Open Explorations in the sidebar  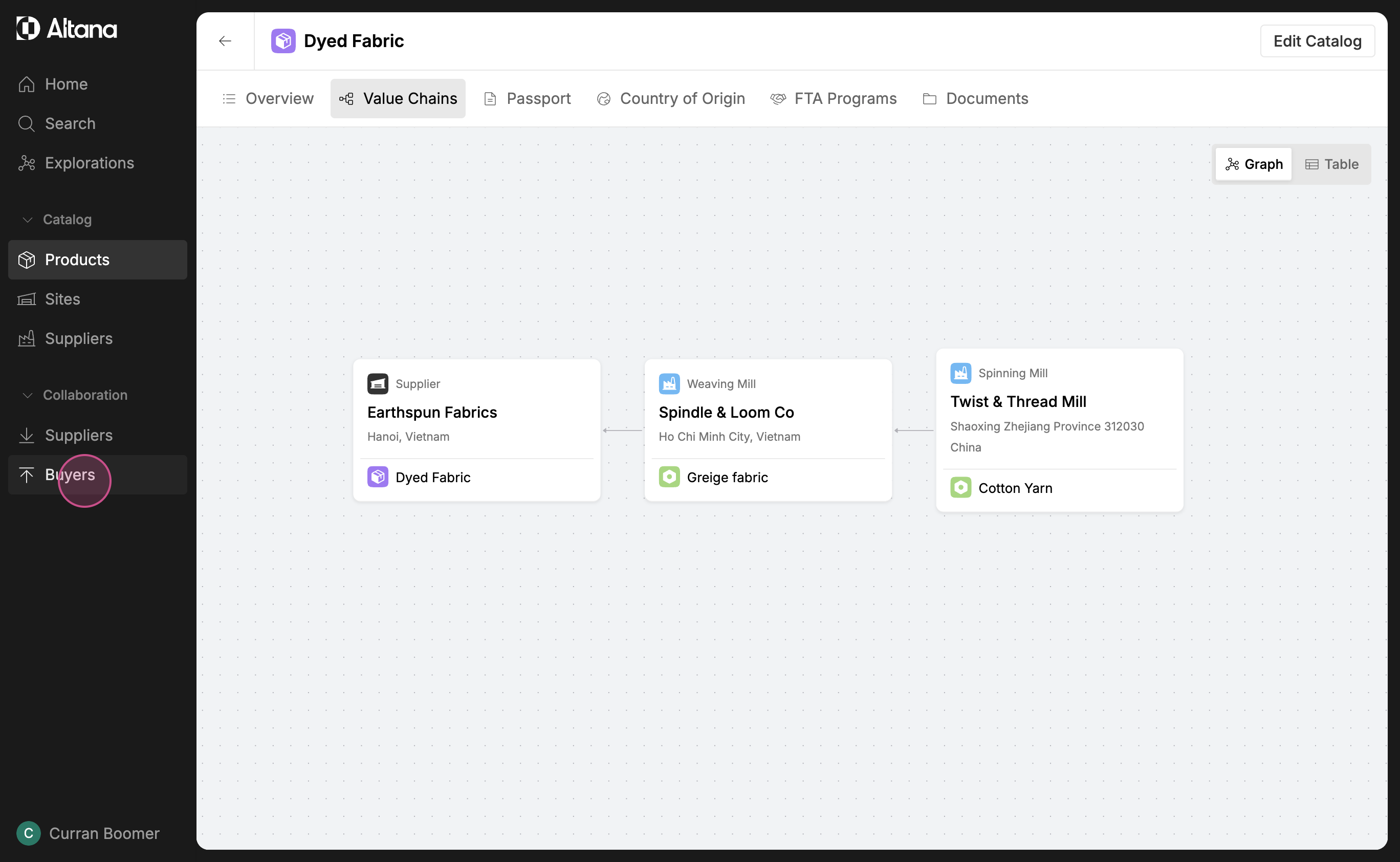click(x=89, y=163)
